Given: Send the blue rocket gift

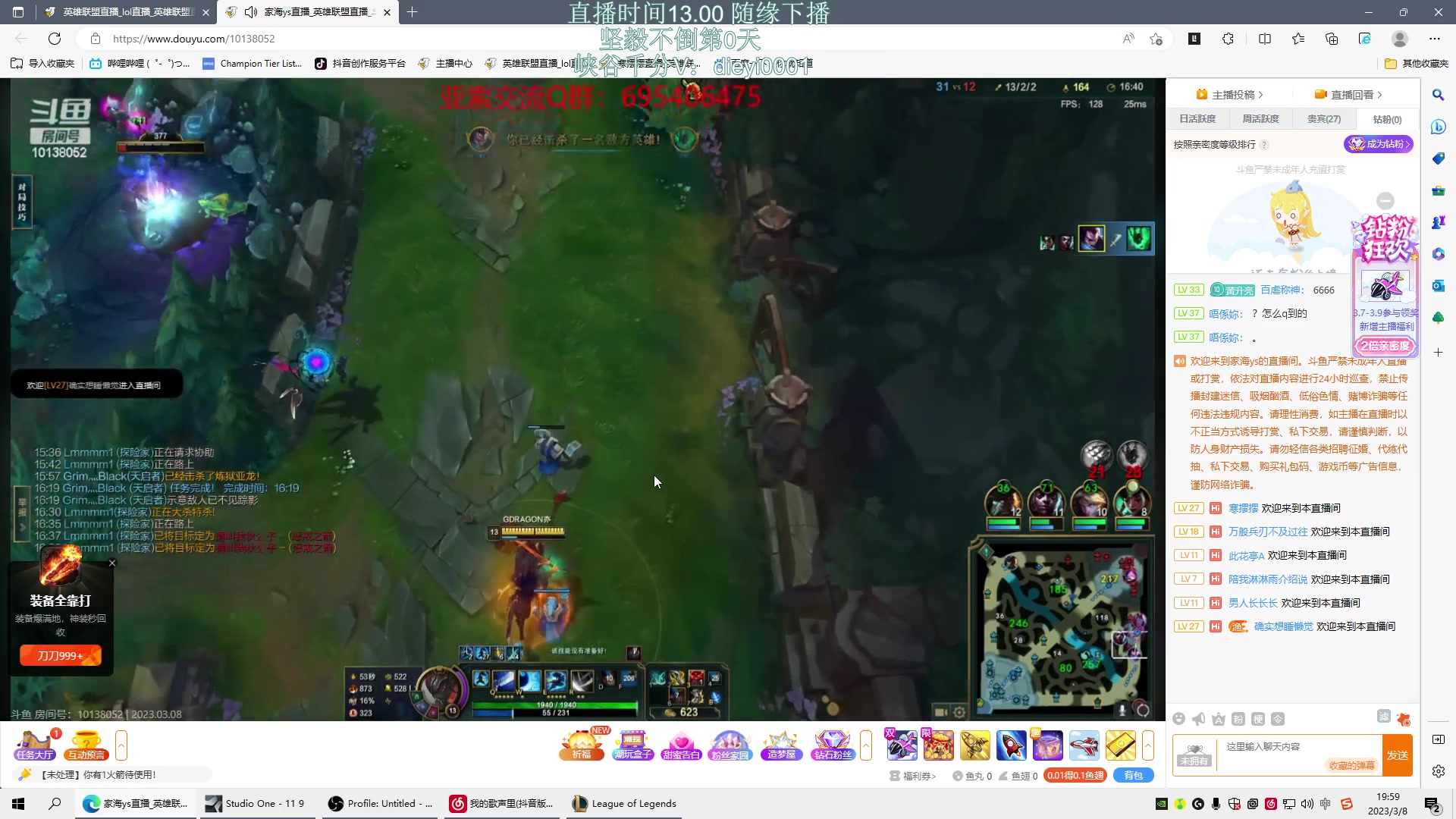Looking at the screenshot, I should point(1011,745).
